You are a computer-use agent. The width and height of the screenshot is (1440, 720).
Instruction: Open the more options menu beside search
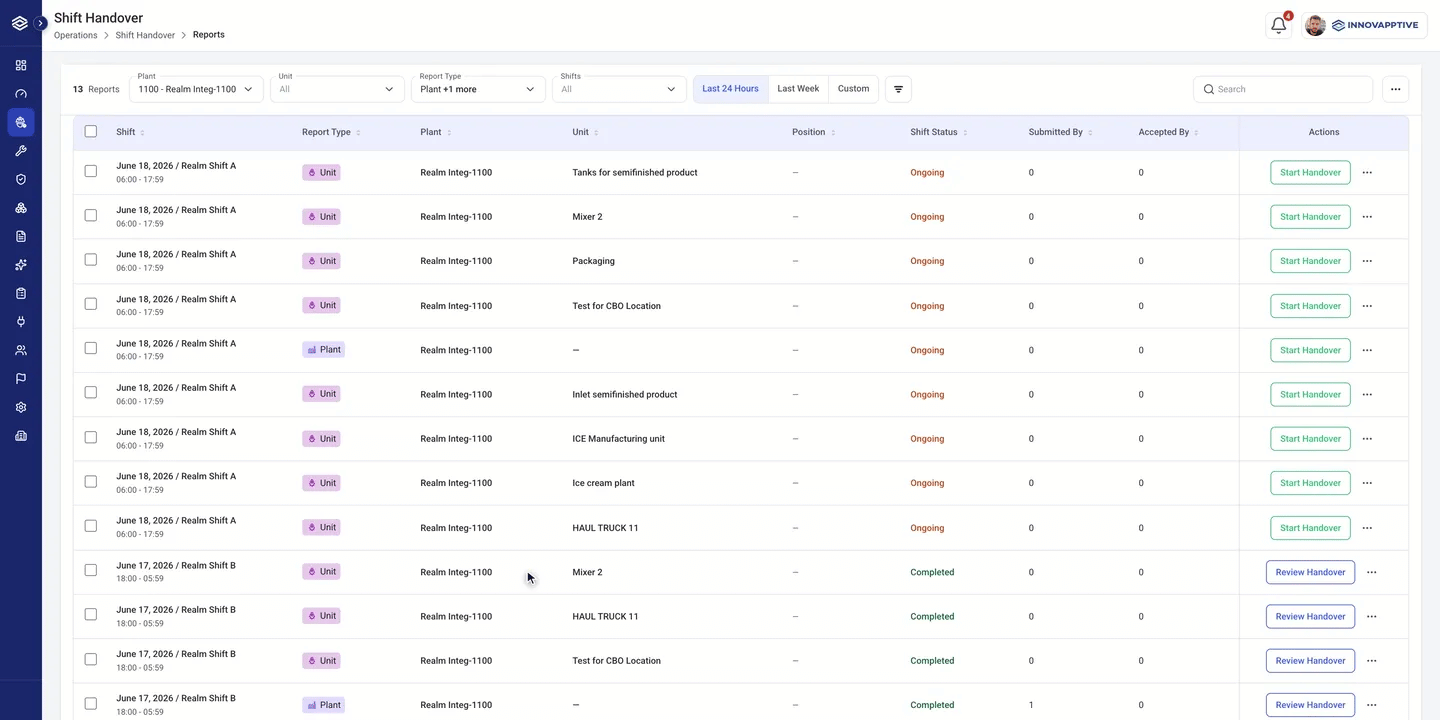1395,89
